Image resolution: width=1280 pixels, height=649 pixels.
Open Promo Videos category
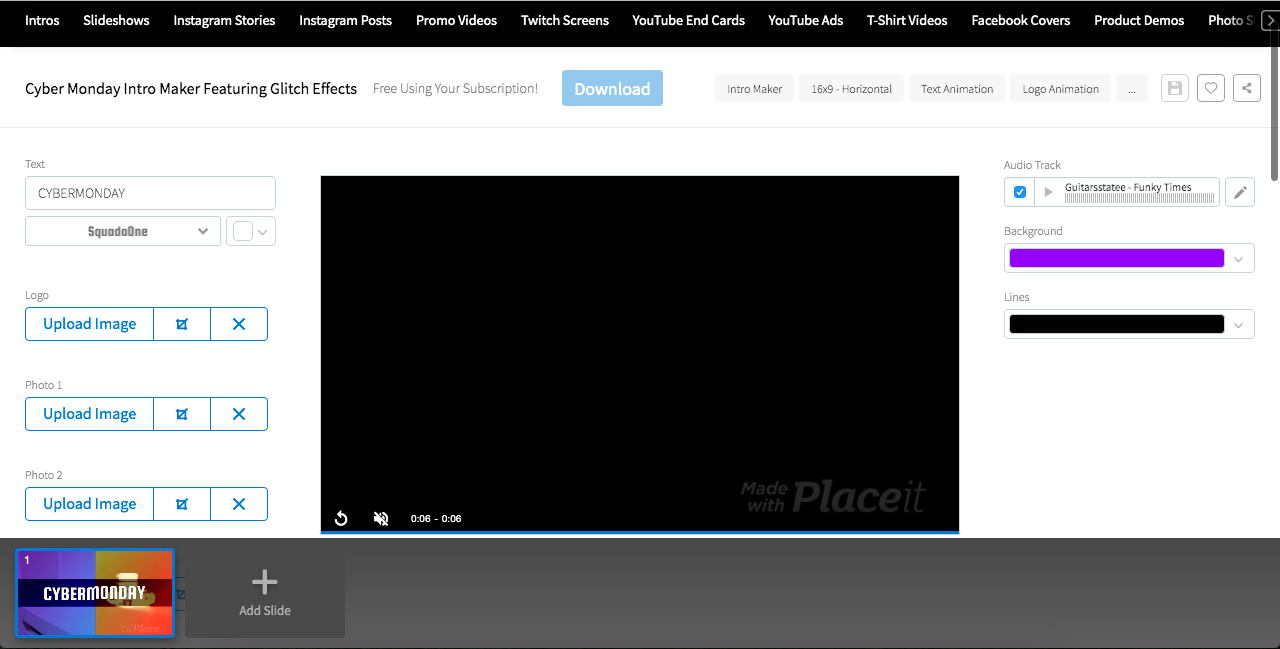(x=456, y=20)
